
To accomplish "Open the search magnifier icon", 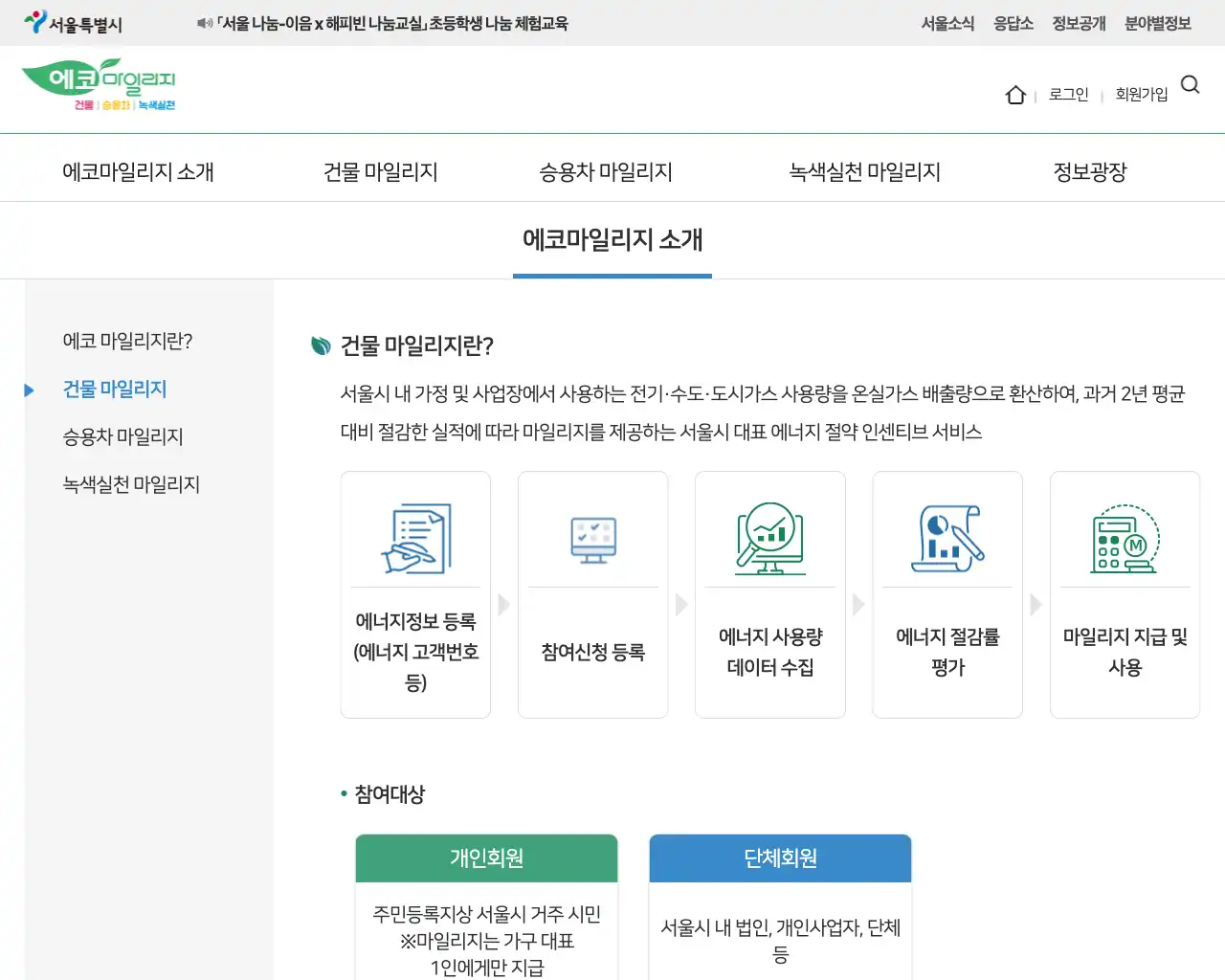I will click(x=1191, y=84).
